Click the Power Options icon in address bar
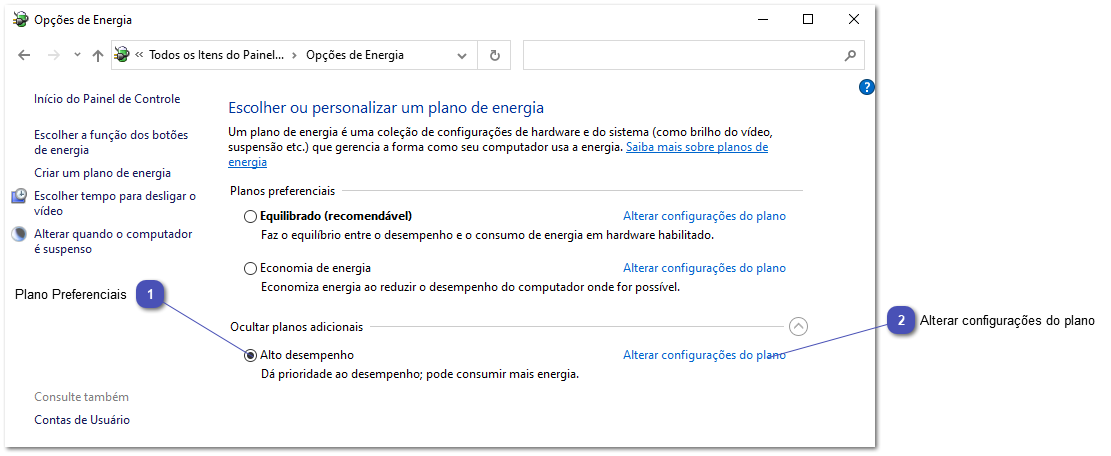1111x456 pixels. pyautogui.click(x=123, y=55)
